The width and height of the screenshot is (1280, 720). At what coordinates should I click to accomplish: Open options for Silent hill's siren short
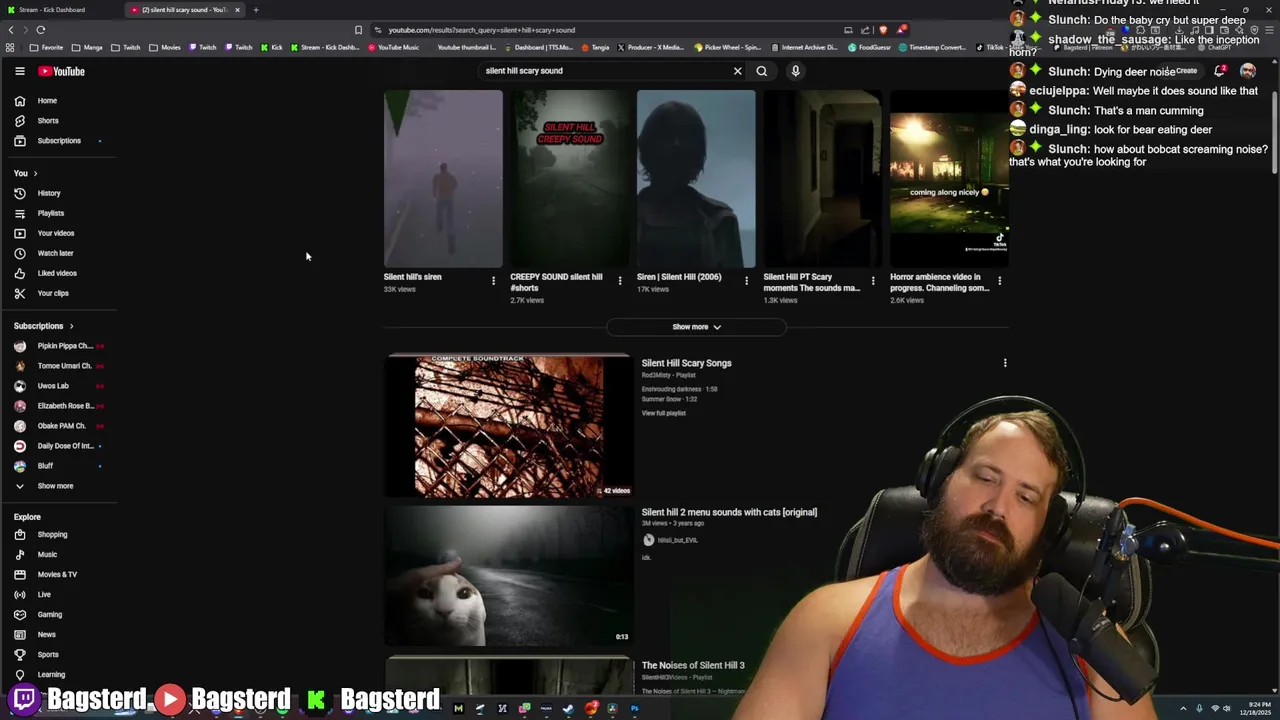(x=493, y=281)
